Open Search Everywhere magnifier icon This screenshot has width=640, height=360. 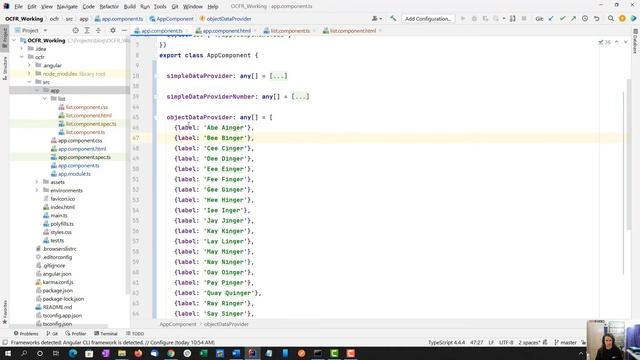point(611,18)
